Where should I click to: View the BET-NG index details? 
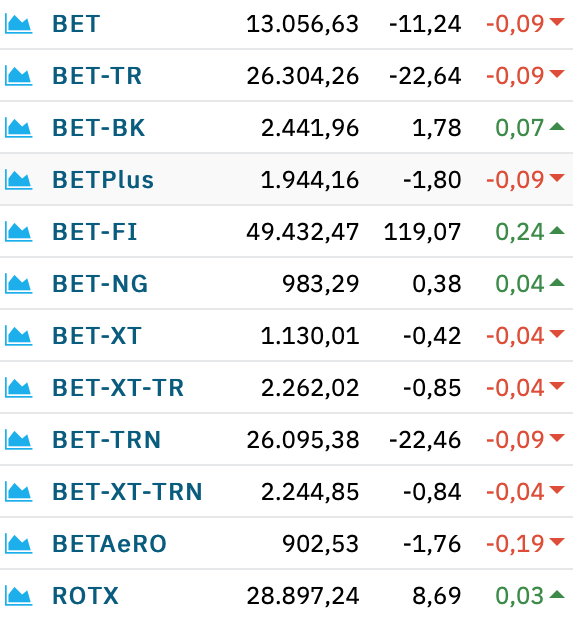[x=100, y=284]
